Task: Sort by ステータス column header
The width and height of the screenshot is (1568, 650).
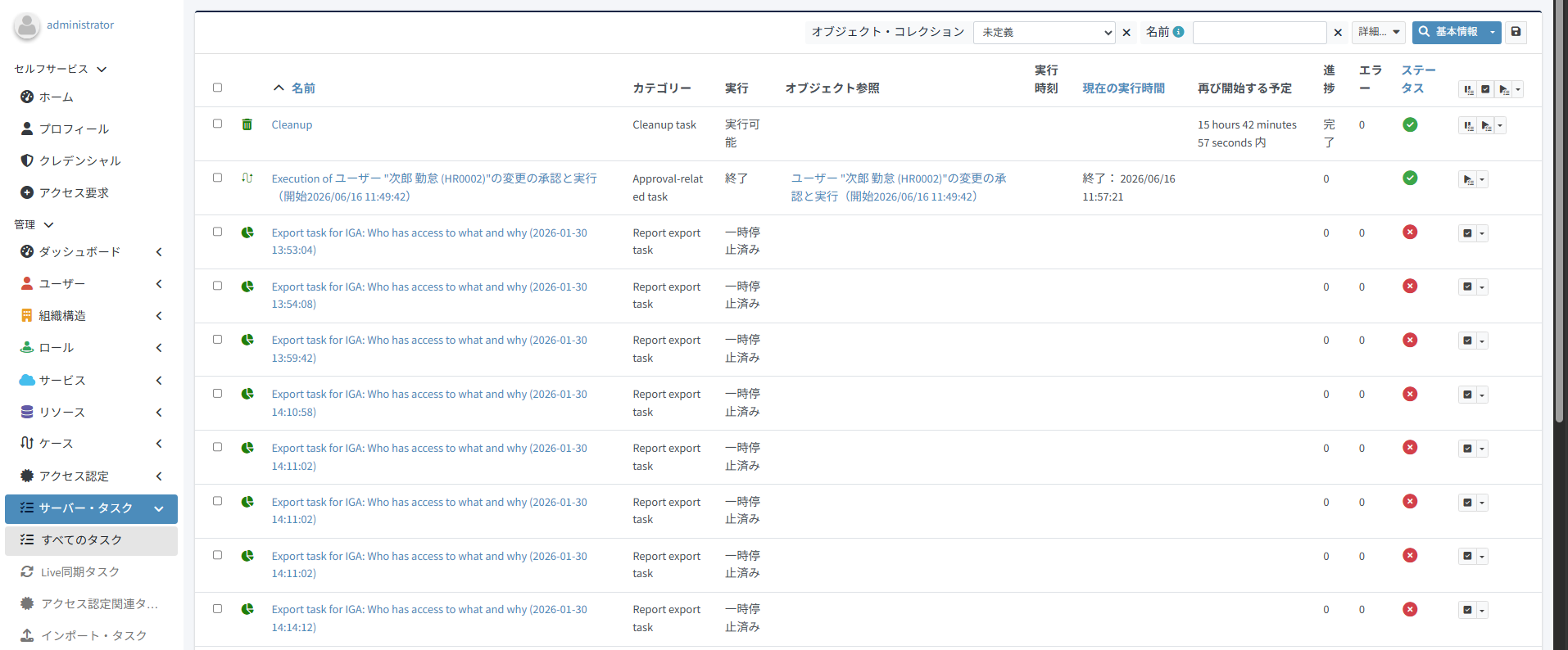Action: pos(1418,79)
